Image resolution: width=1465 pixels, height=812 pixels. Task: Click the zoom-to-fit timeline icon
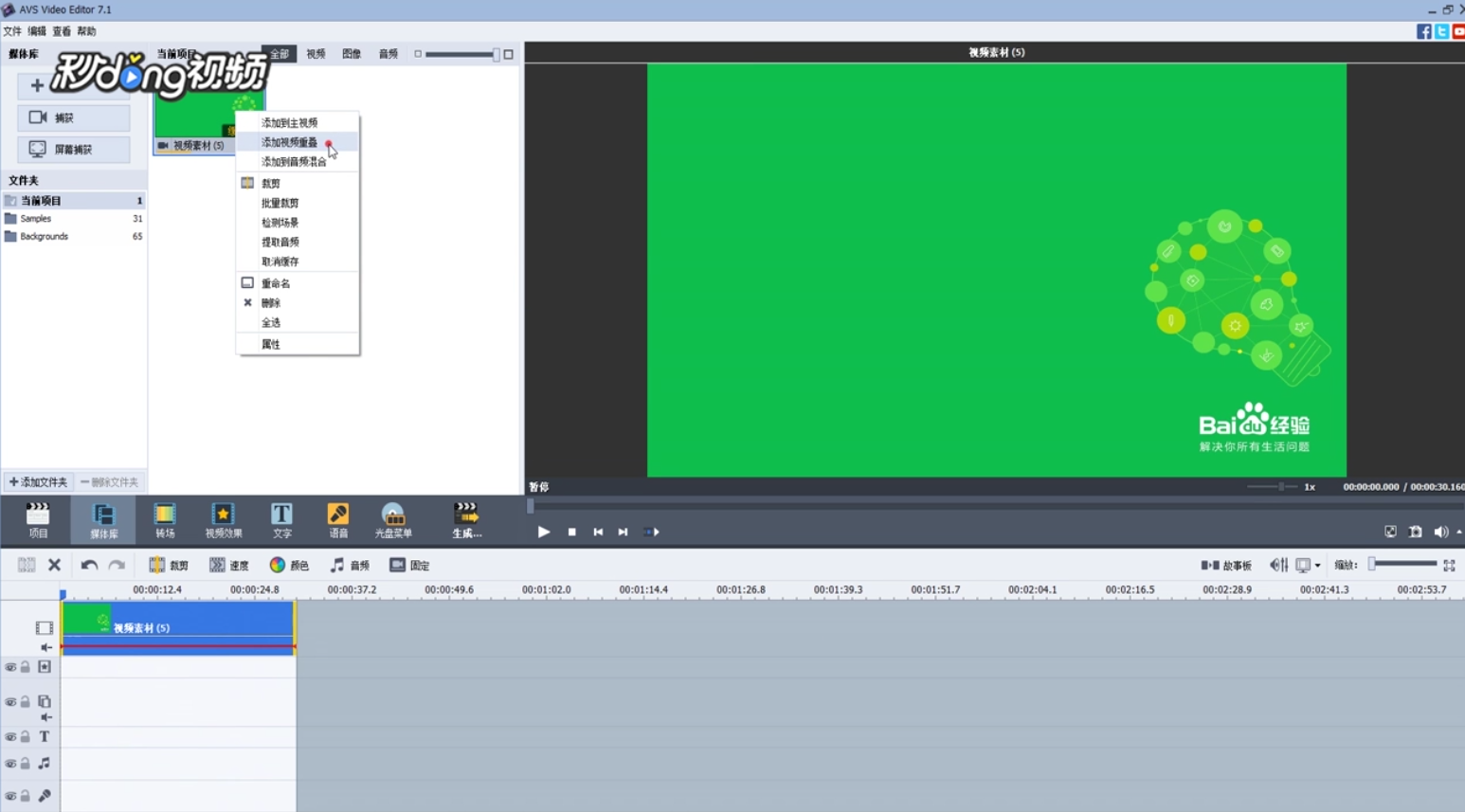click(1449, 565)
